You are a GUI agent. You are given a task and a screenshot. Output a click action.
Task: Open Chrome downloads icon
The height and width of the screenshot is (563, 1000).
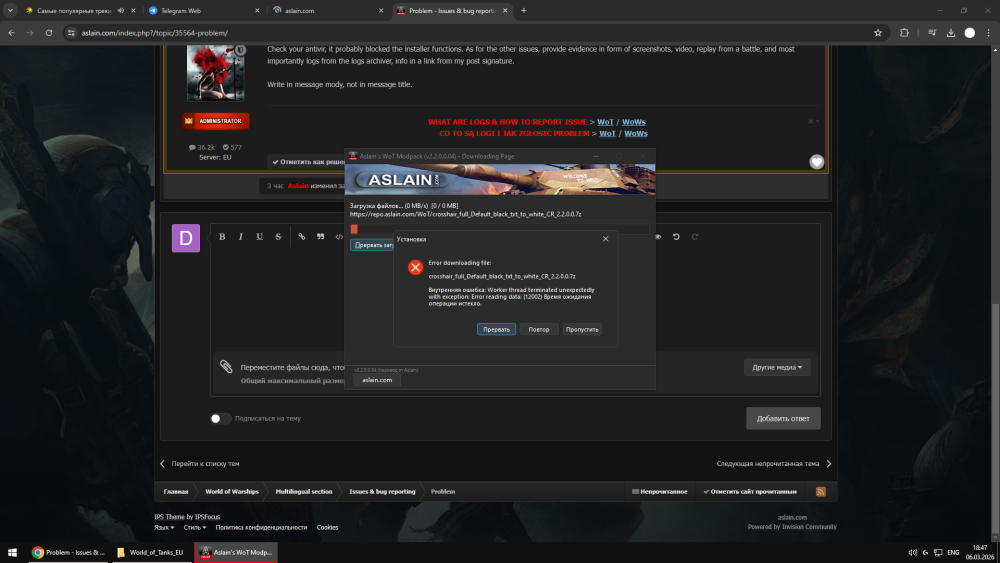pyautogui.click(x=950, y=33)
